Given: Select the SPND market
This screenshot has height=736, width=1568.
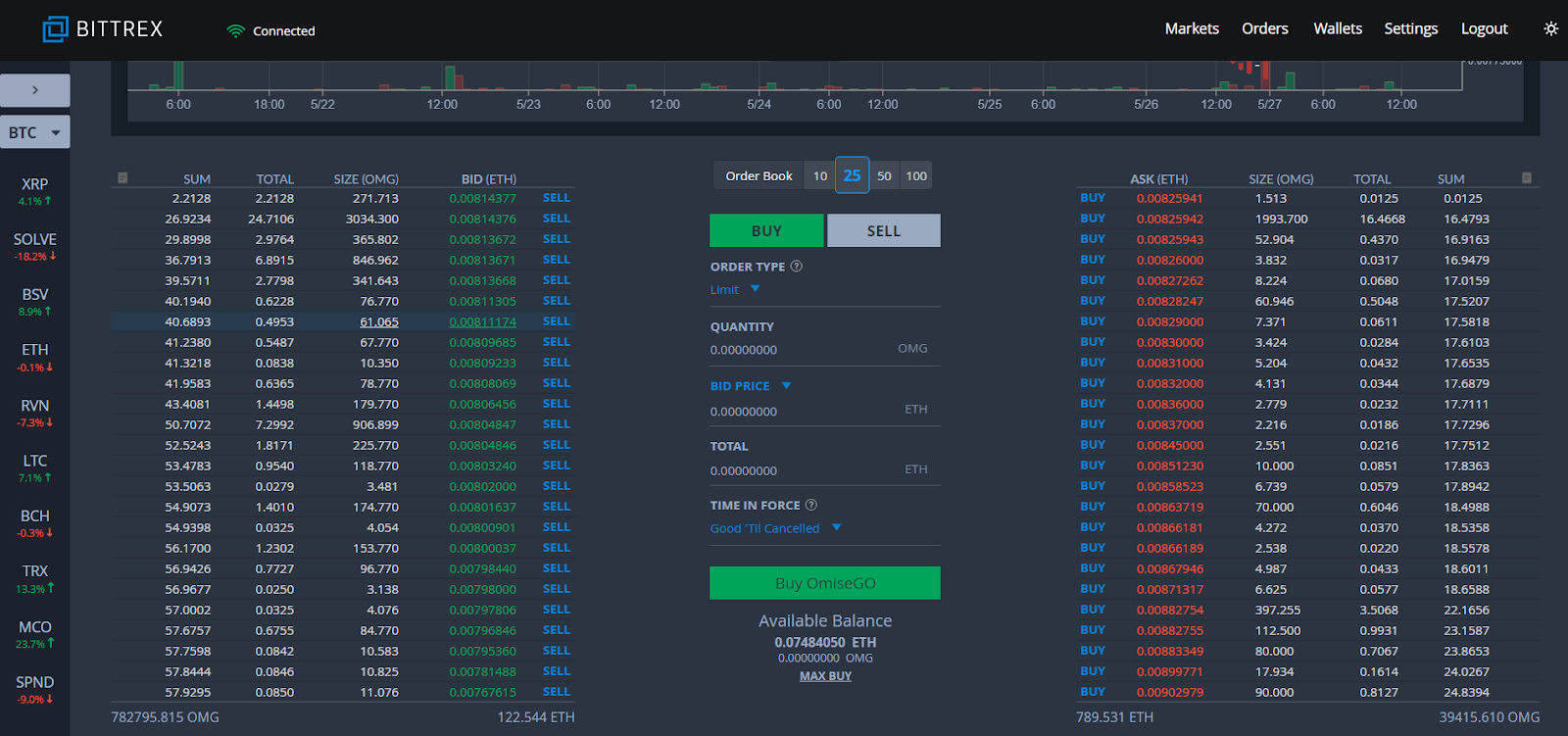Looking at the screenshot, I should [x=35, y=689].
